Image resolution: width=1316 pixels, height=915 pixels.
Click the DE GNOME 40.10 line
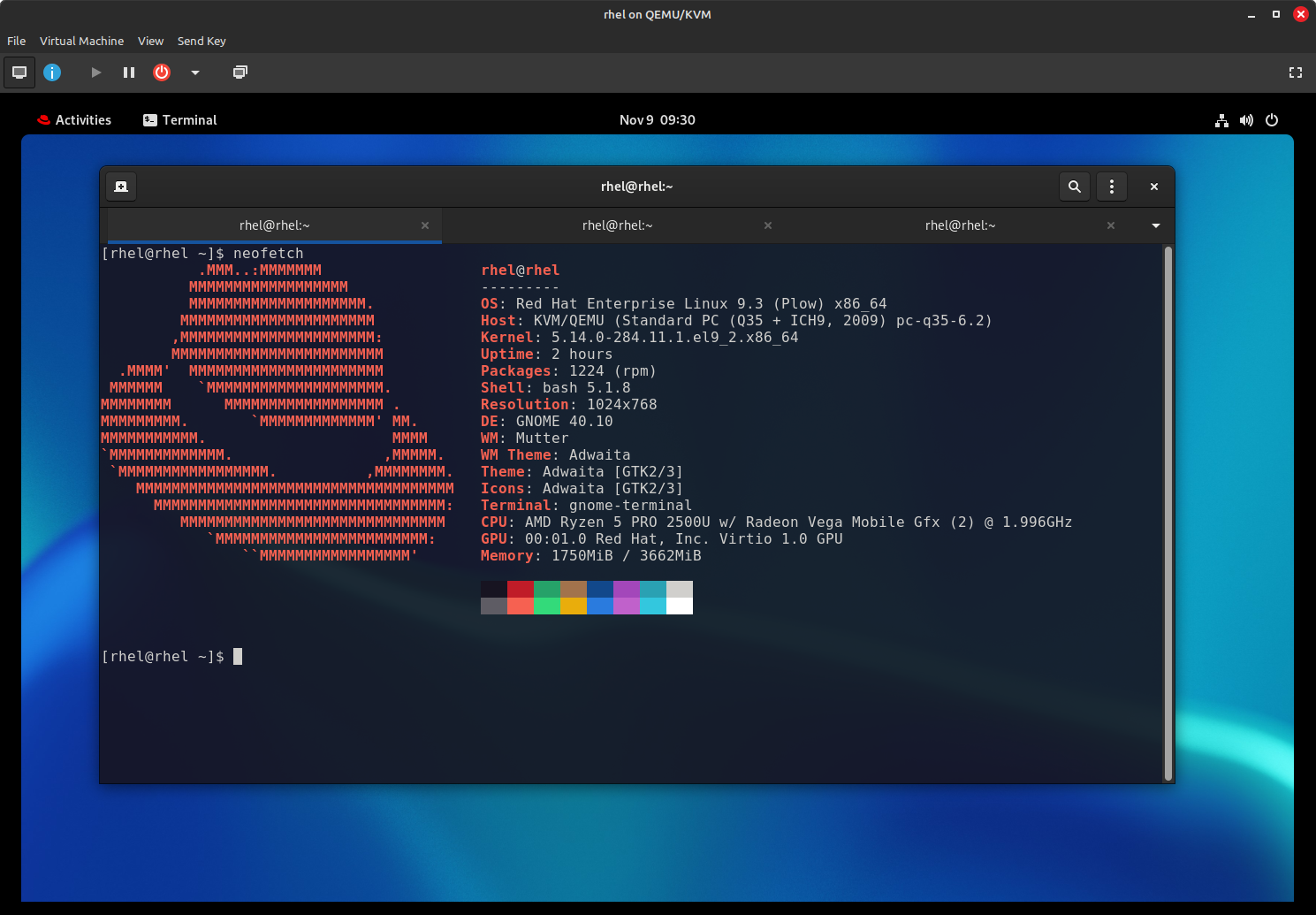546,422
